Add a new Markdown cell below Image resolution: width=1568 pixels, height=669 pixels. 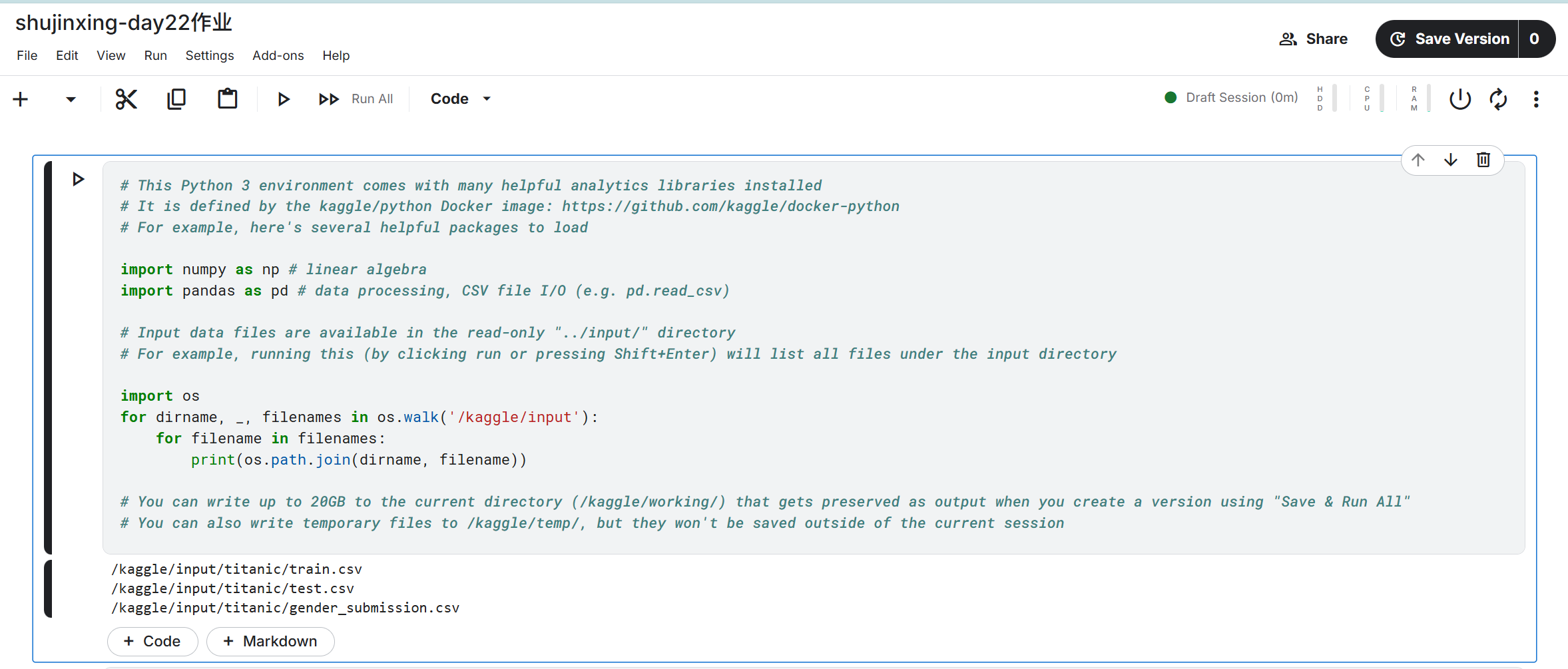pyautogui.click(x=270, y=641)
